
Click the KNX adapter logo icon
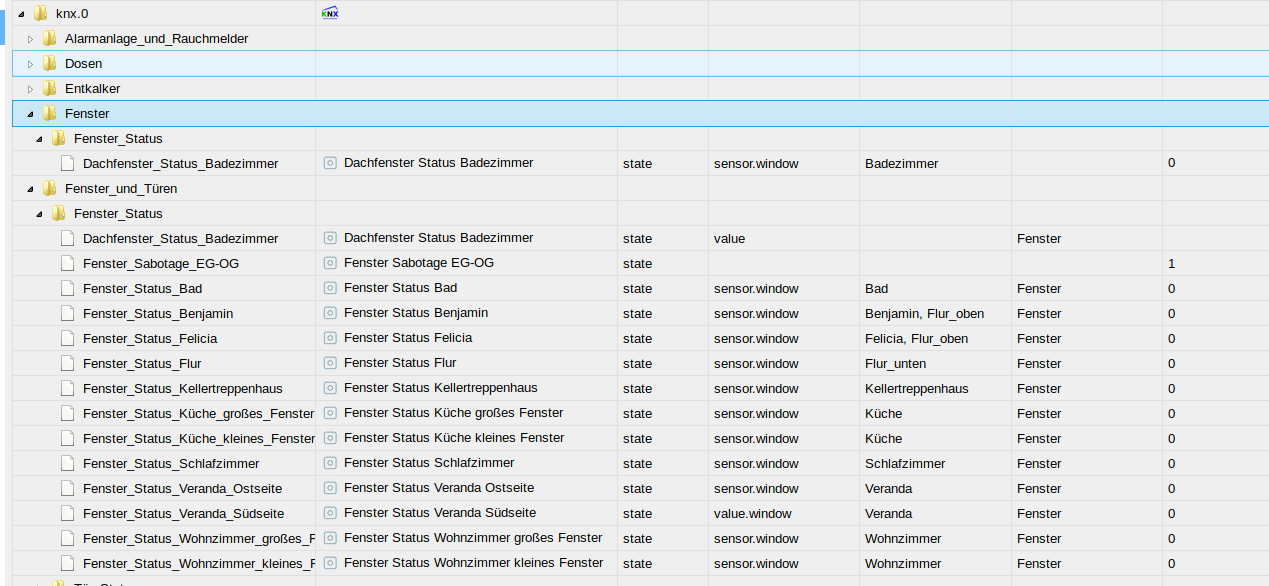[x=329, y=13]
